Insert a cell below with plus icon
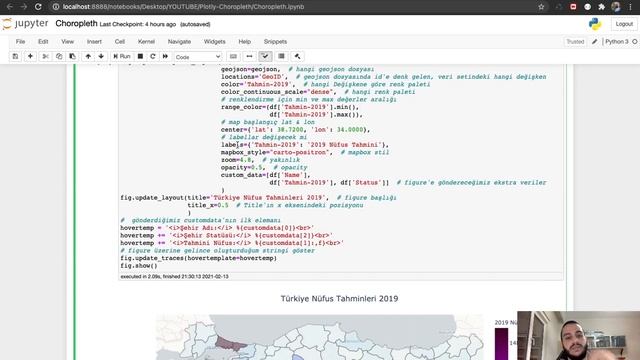 (30, 56)
